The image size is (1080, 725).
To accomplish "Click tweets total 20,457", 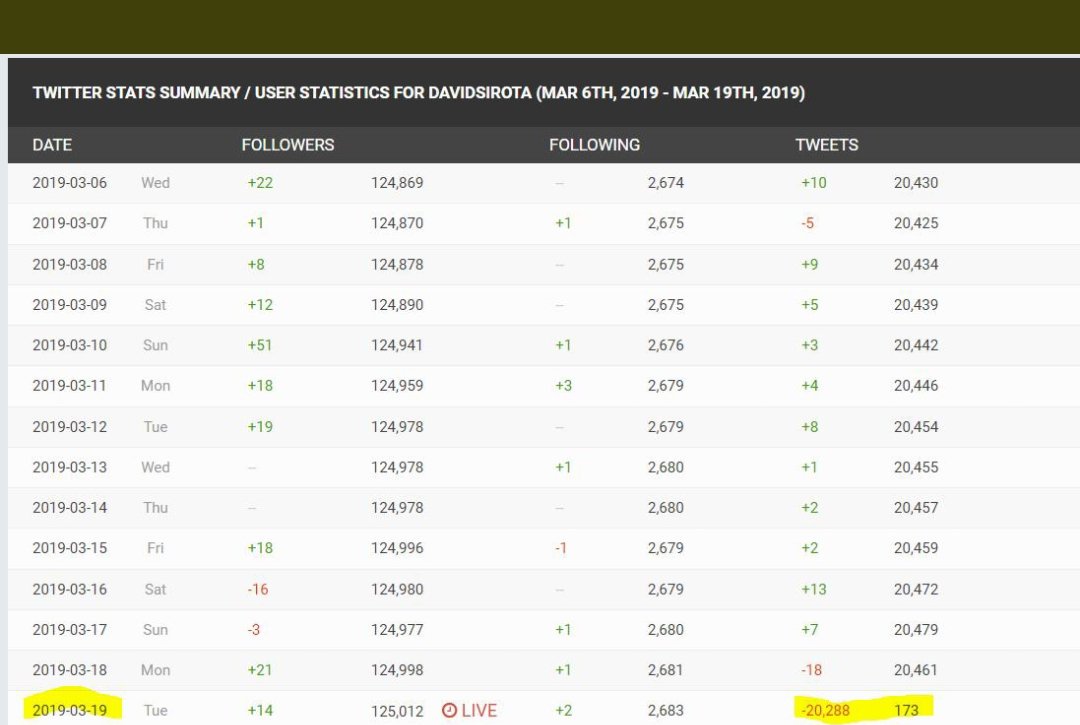I will tap(916, 507).
